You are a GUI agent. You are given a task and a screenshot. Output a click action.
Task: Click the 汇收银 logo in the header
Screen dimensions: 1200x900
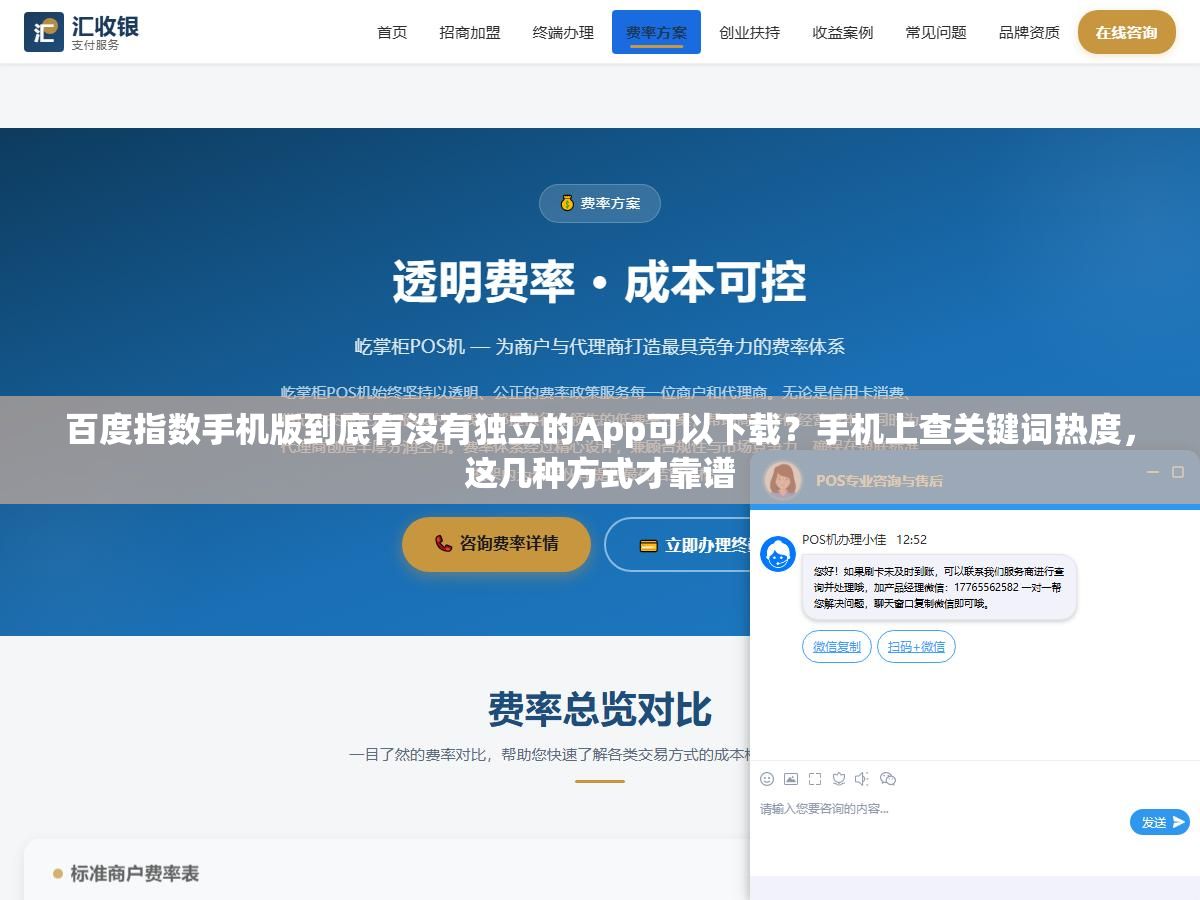(81, 32)
